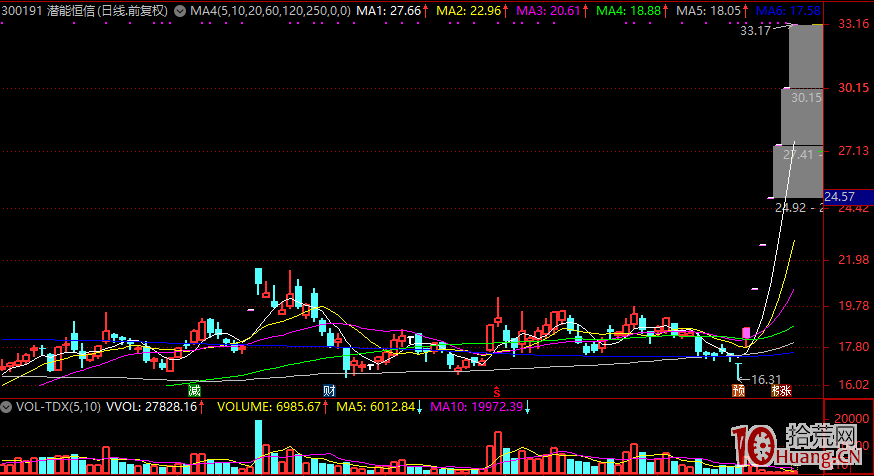The image size is (874, 476).
Task: Click the red 30.15 price axis label
Action: pyautogui.click(x=853, y=88)
